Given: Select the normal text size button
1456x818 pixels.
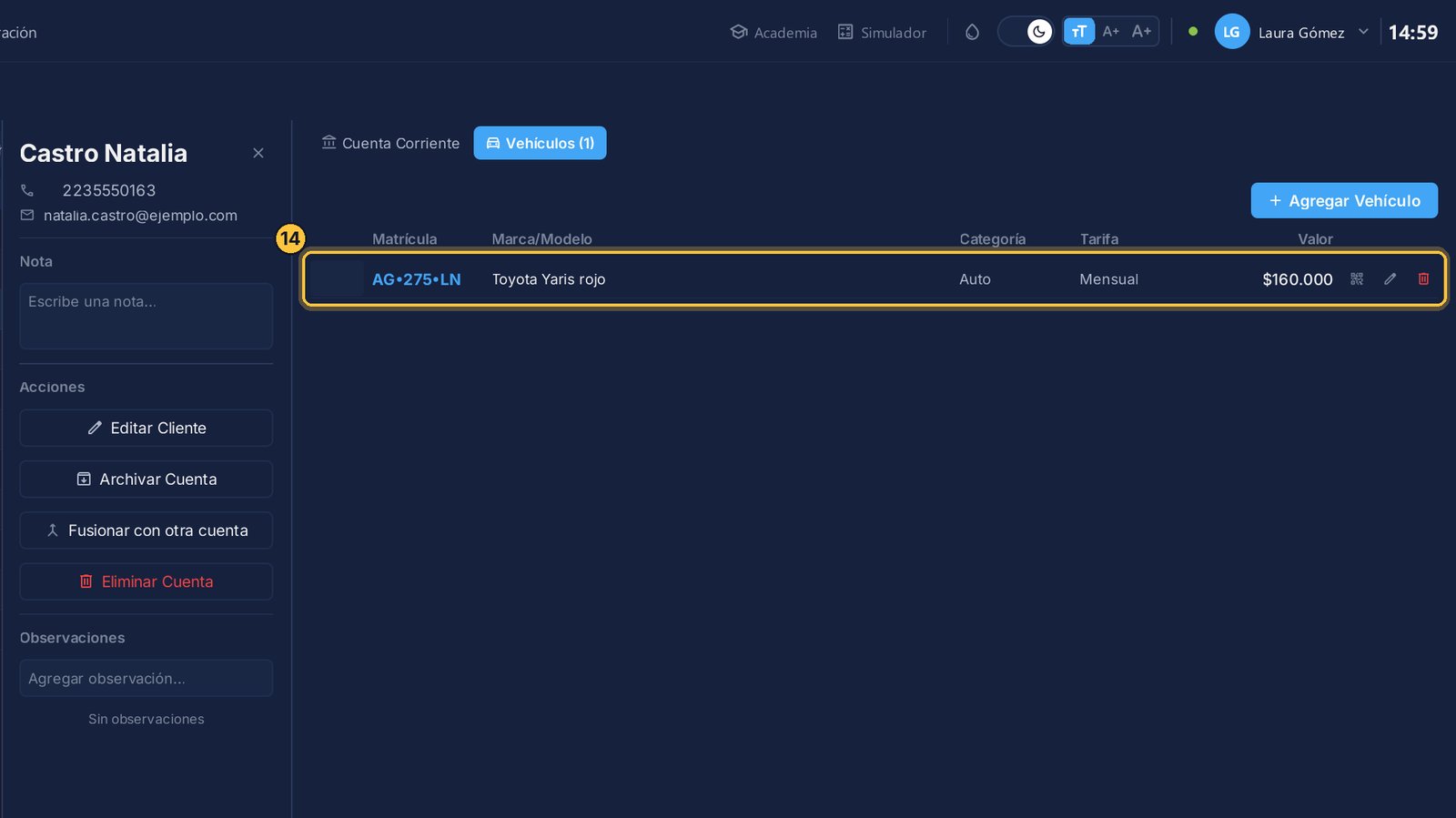Looking at the screenshot, I should click(x=1078, y=32).
